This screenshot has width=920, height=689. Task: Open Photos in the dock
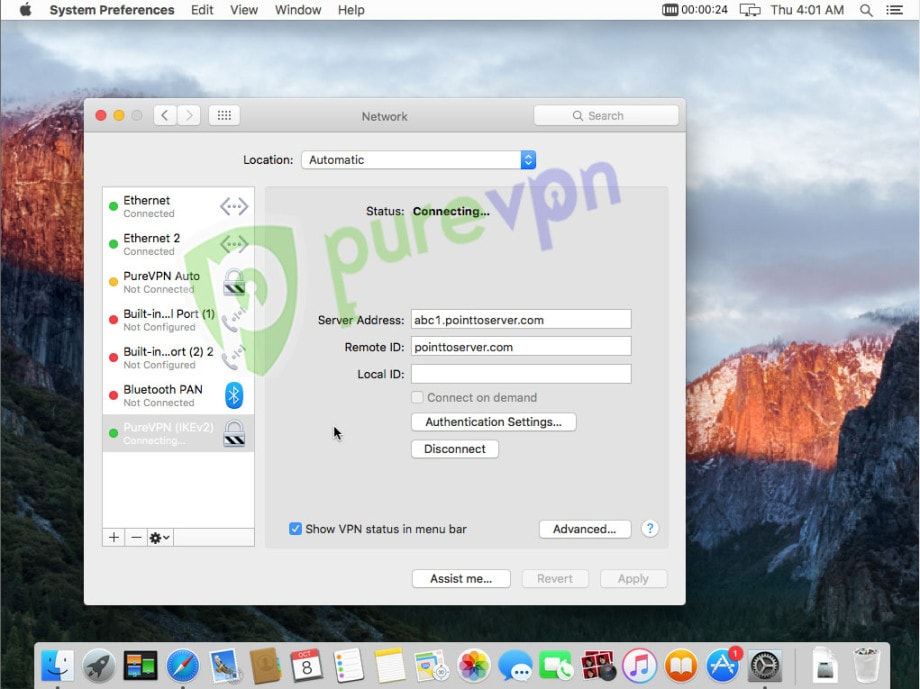click(x=473, y=666)
